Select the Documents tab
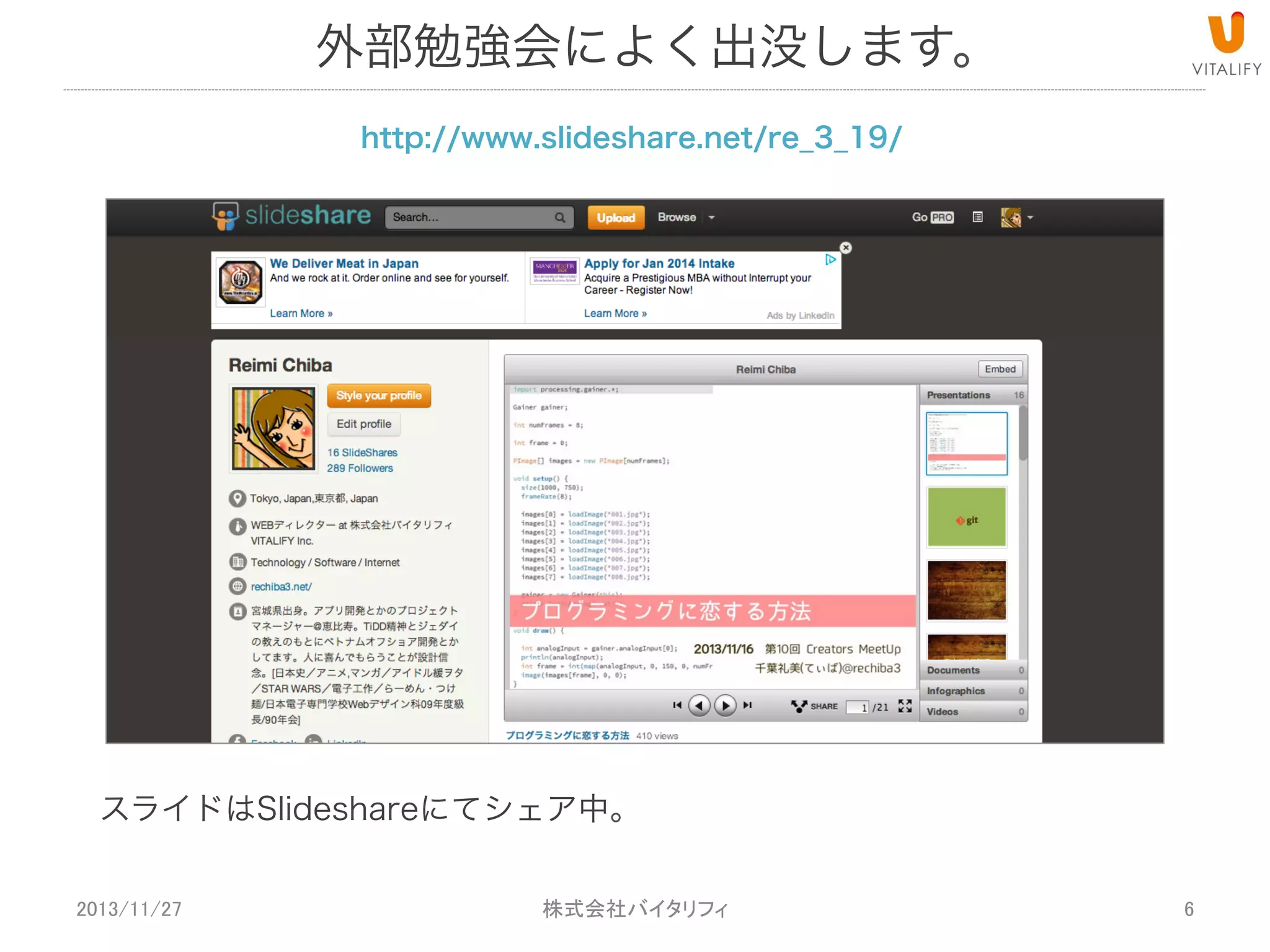1270x952 pixels. (974, 670)
